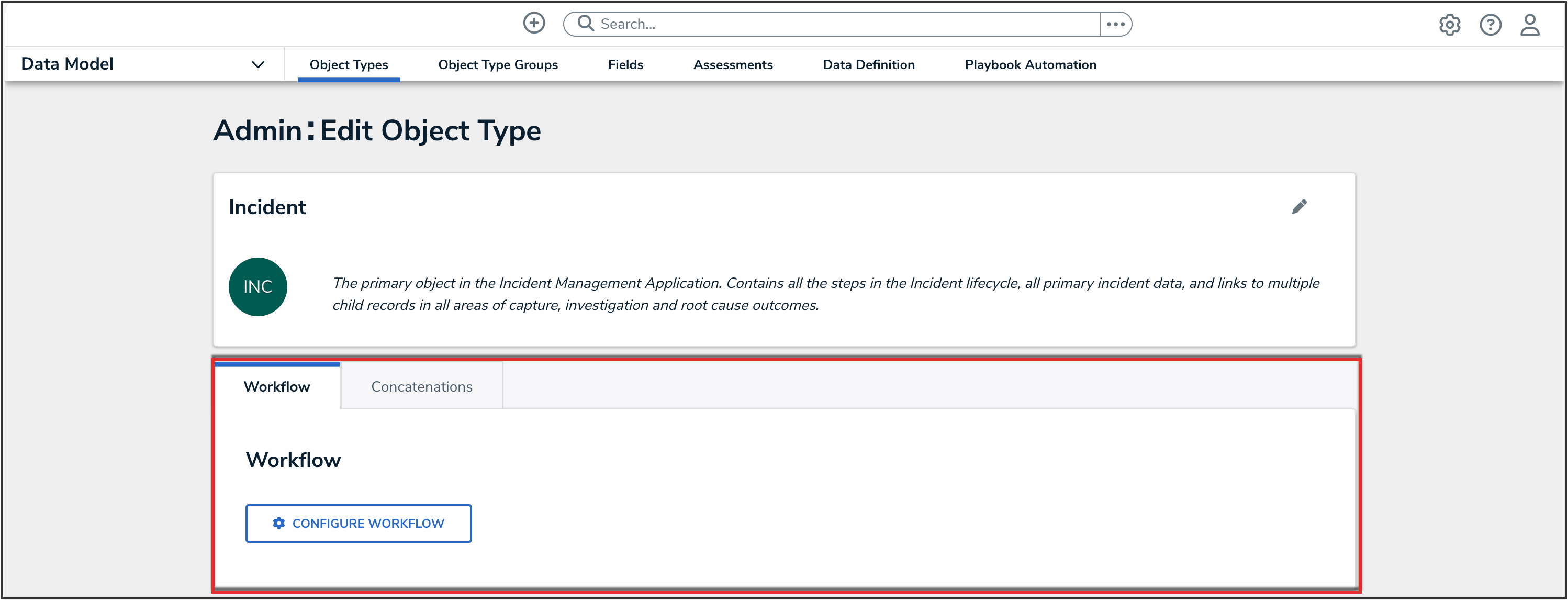Screen dimensions: 1568x600
Task: Click the search magnifier icon
Action: click(x=585, y=23)
